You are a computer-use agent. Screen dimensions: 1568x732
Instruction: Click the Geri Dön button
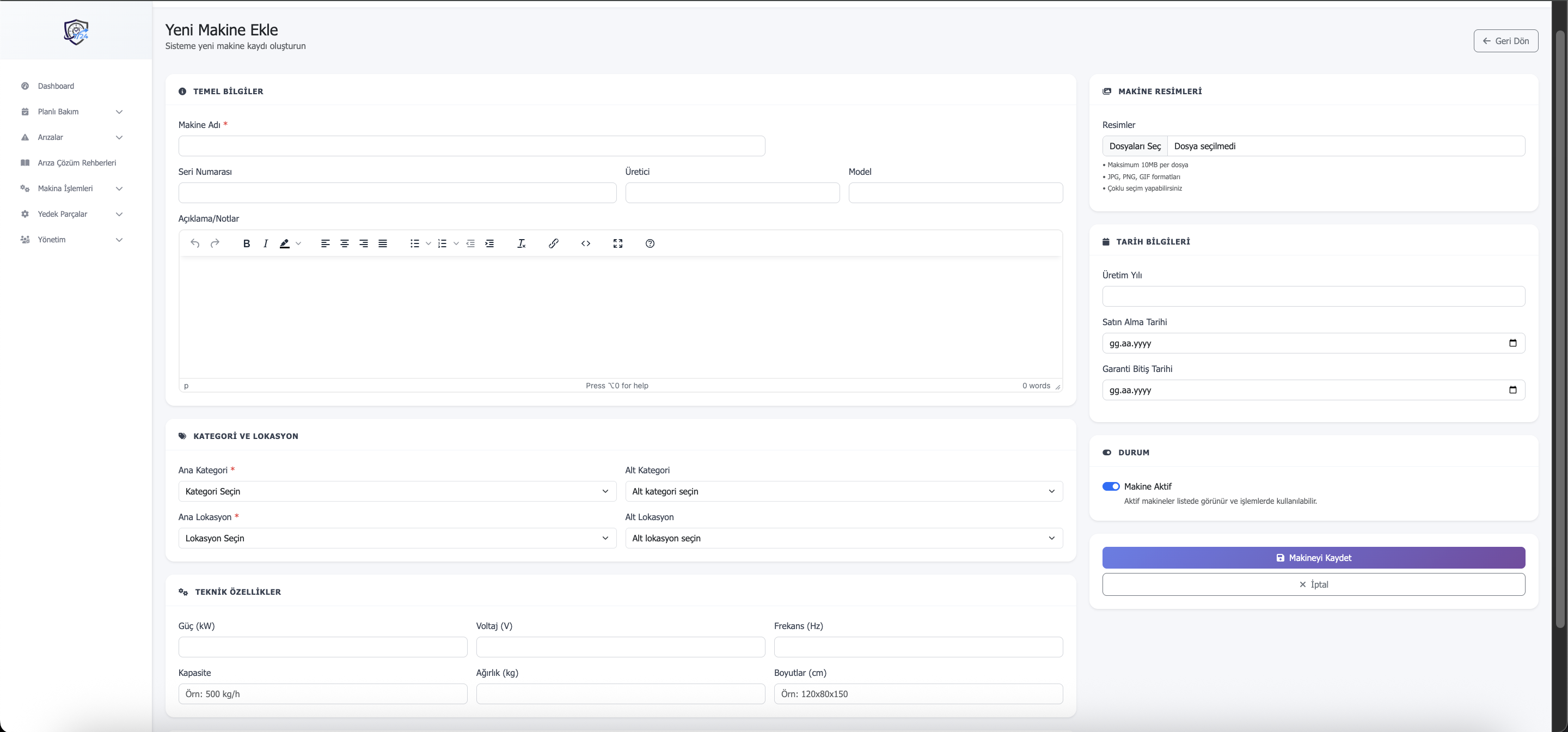click(1505, 41)
